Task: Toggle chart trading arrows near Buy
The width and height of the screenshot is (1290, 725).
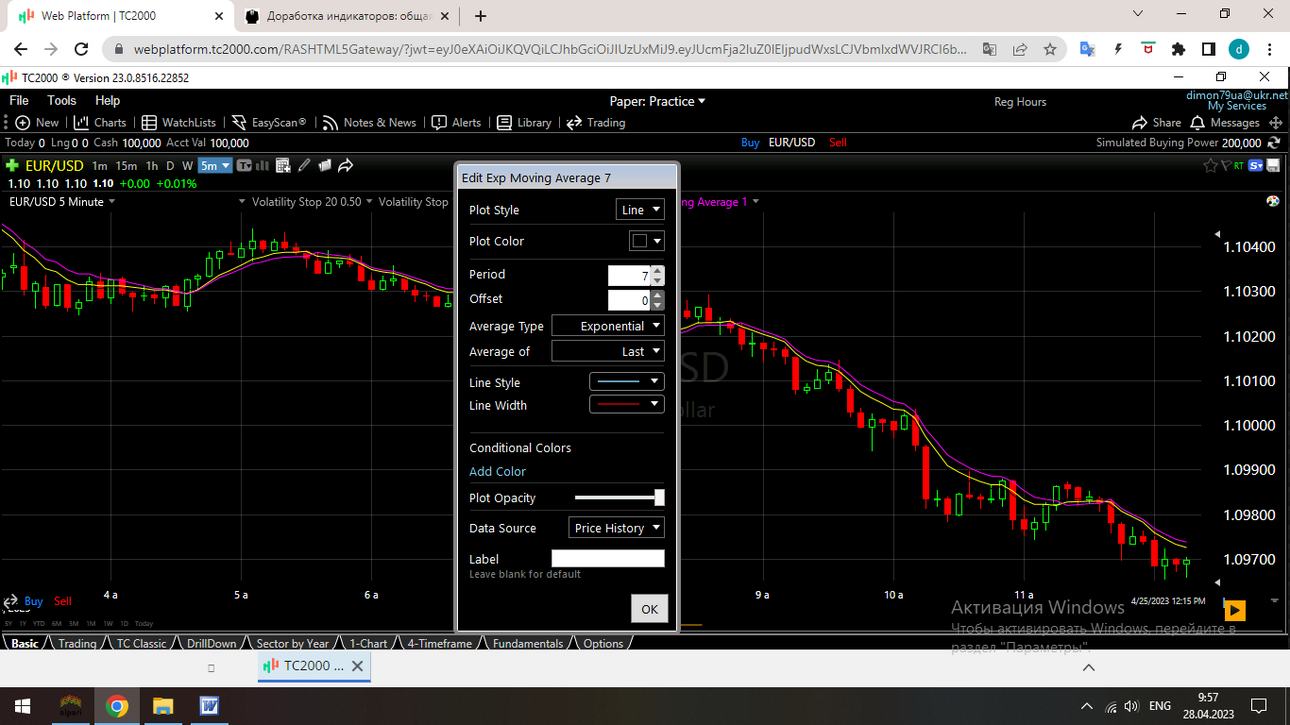Action: 11,602
